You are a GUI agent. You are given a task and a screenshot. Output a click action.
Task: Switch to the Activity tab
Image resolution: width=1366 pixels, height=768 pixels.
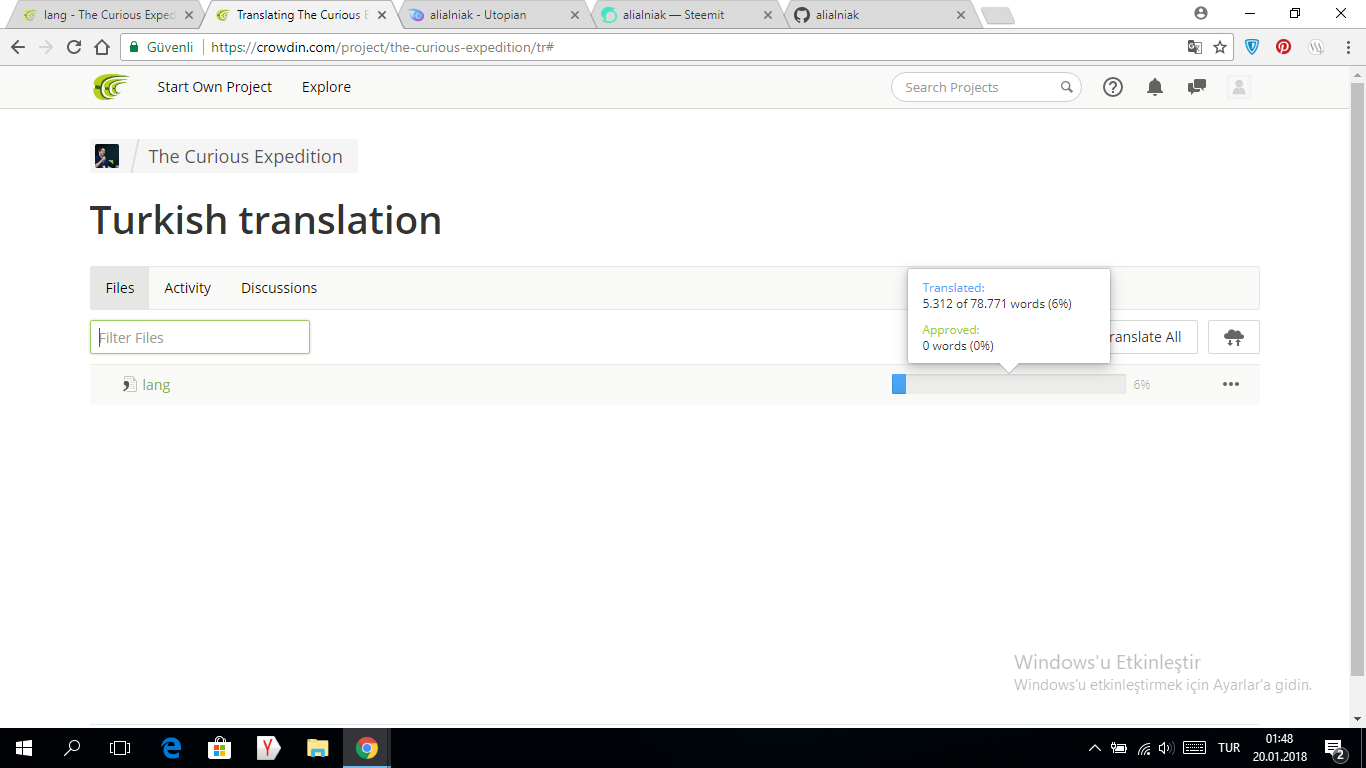[188, 288]
